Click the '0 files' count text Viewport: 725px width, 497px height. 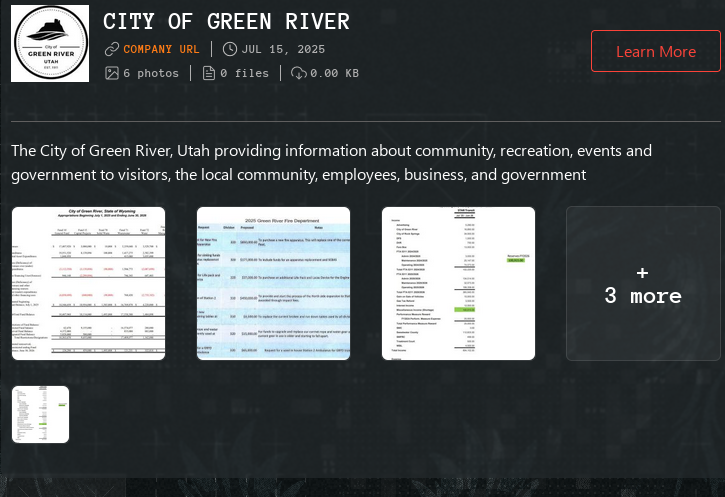tap(244, 73)
